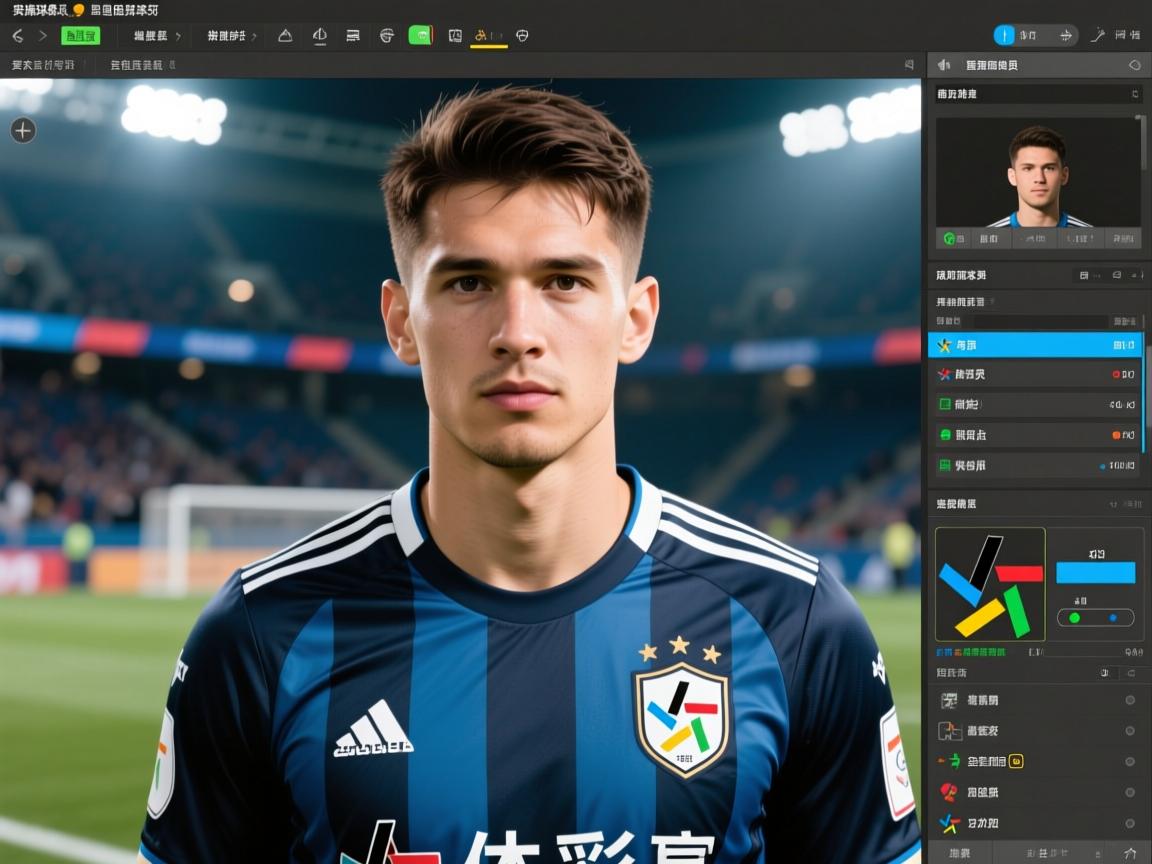Click the blue color swatch rectangle
Image resolution: width=1152 pixels, height=864 pixels.
1095,572
